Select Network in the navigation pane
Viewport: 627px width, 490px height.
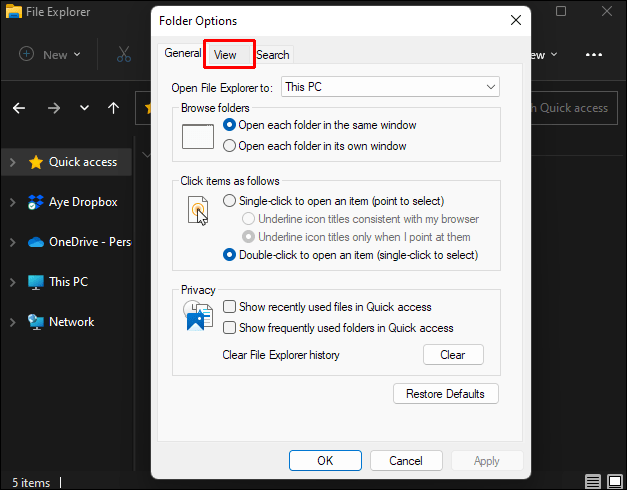coord(71,322)
